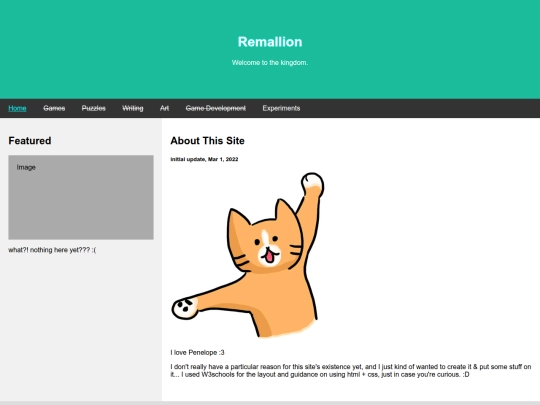Image resolution: width=540 pixels, height=405 pixels.
Task: Click the cat's outstretched paw with toe beans
Action: click(x=185, y=308)
